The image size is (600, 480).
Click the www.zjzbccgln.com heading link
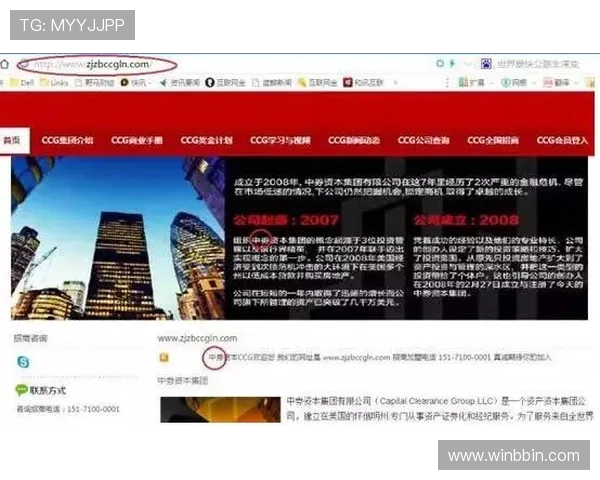click(x=197, y=338)
